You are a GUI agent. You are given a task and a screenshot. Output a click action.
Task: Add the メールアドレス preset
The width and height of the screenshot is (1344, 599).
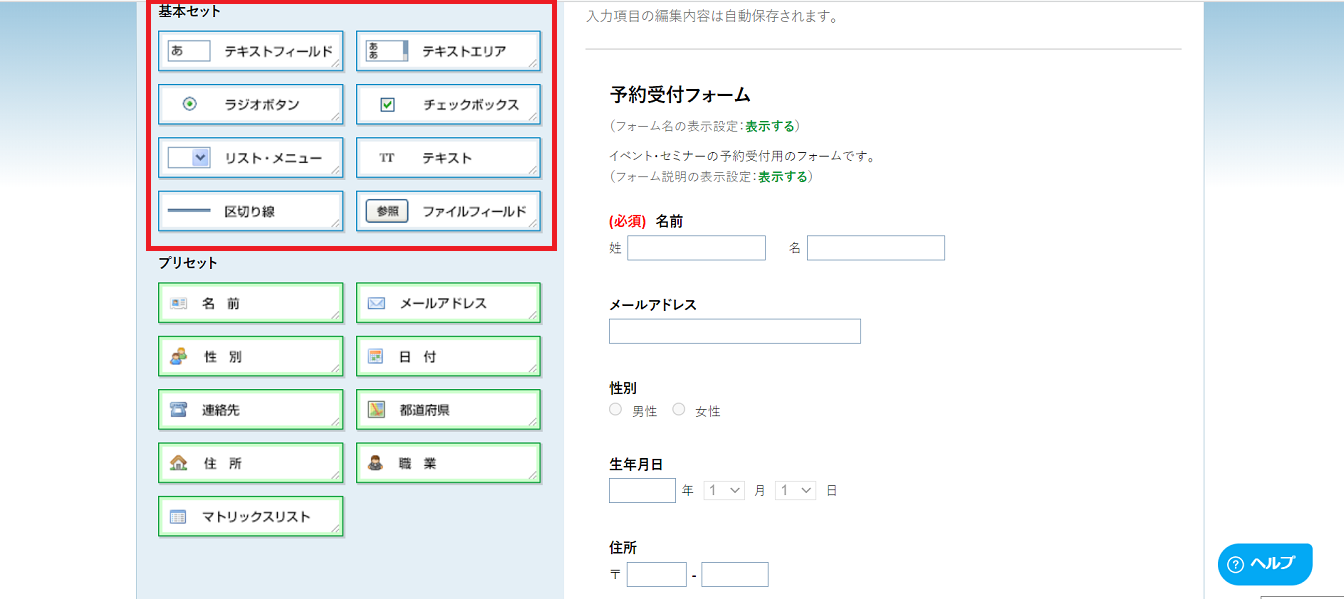448,303
